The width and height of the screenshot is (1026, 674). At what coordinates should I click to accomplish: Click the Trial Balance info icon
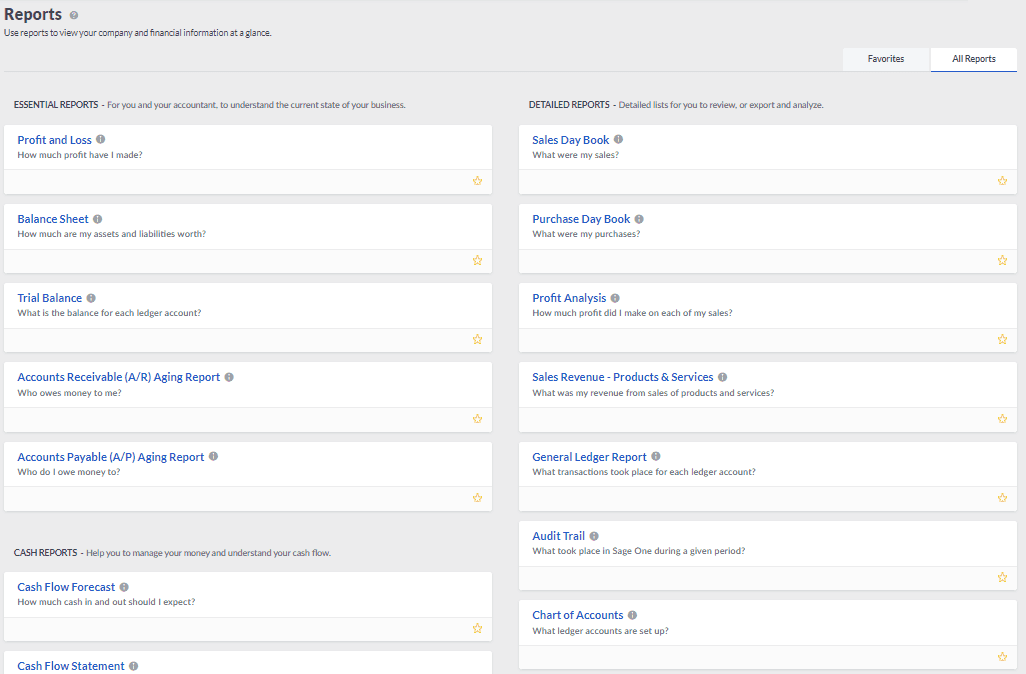(x=91, y=297)
